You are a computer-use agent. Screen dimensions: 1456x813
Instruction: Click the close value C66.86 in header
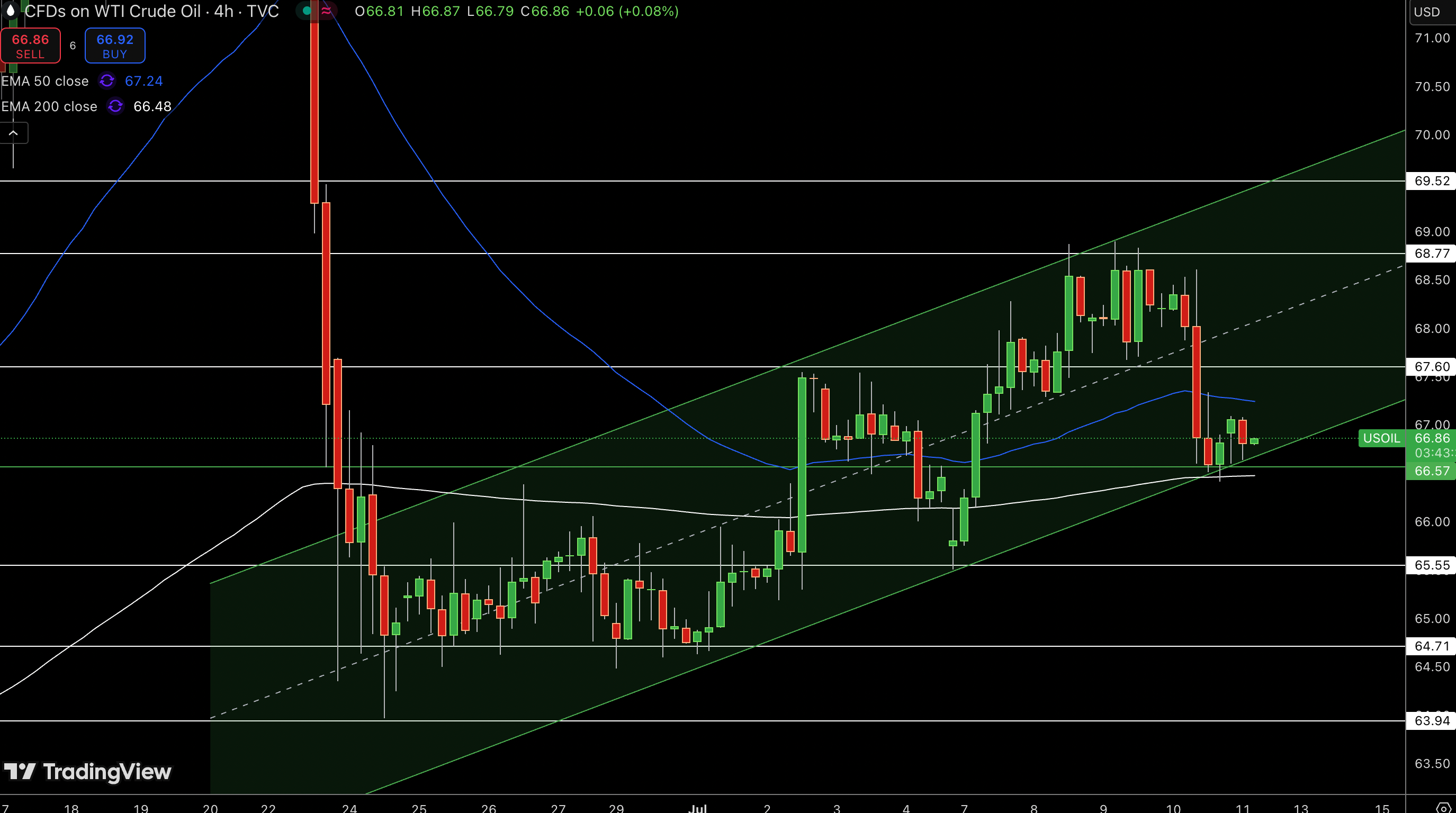(x=545, y=11)
